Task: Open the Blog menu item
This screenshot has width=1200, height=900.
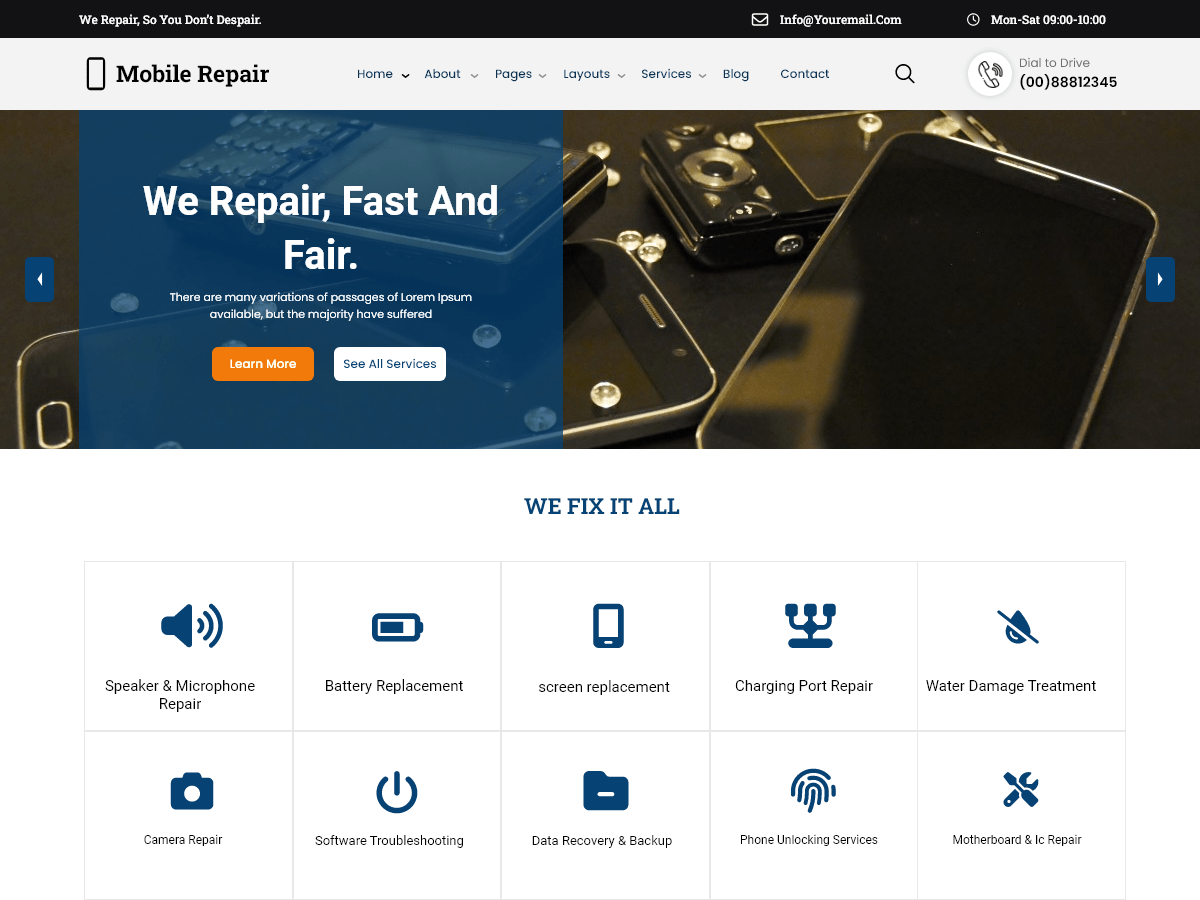Action: pyautogui.click(x=736, y=74)
